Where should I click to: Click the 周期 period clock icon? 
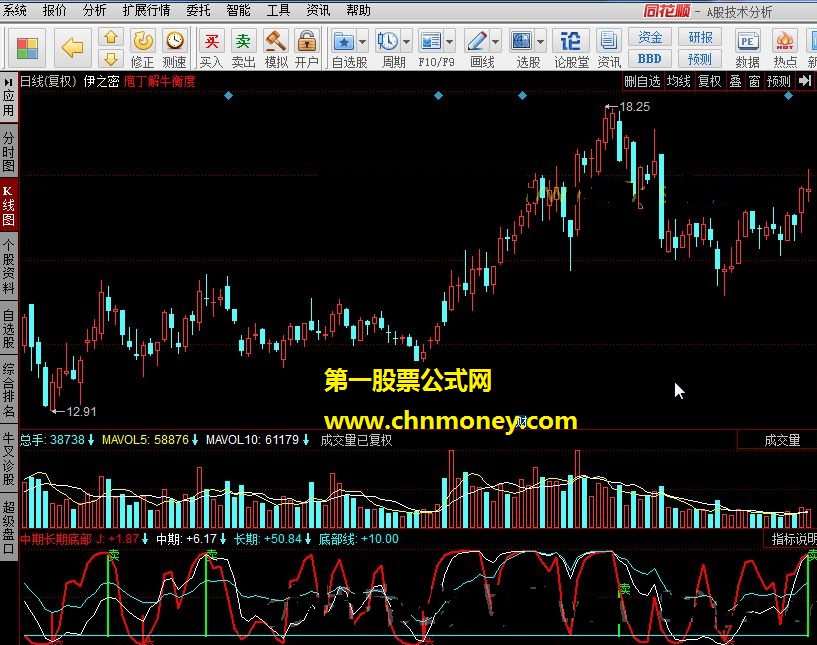pyautogui.click(x=388, y=41)
